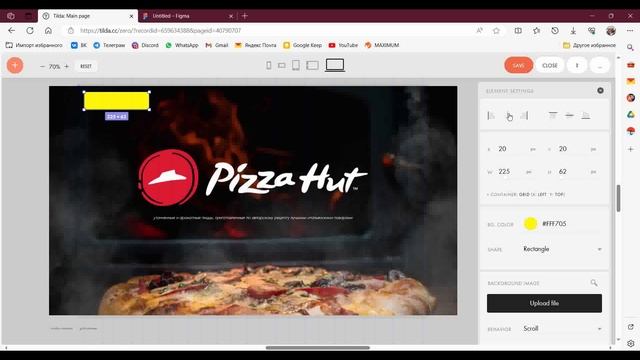Screen dimensions: 640x360
Task: Close the Figma browser tab
Action: [231, 16]
